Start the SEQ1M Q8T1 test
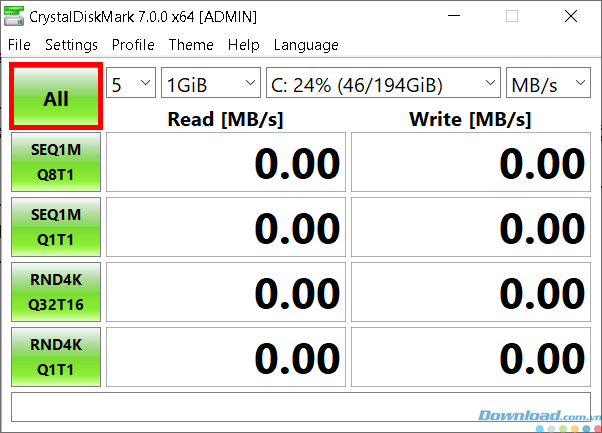Image resolution: width=602 pixels, height=433 pixels. [x=56, y=162]
